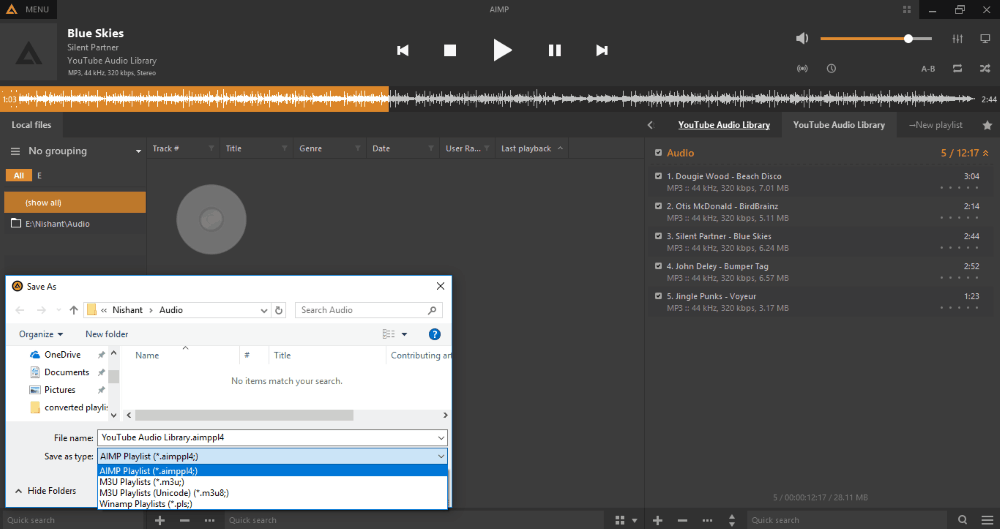The height and width of the screenshot is (529, 1000).
Task: Seek within the waveform progress bar
Action: coord(500,99)
